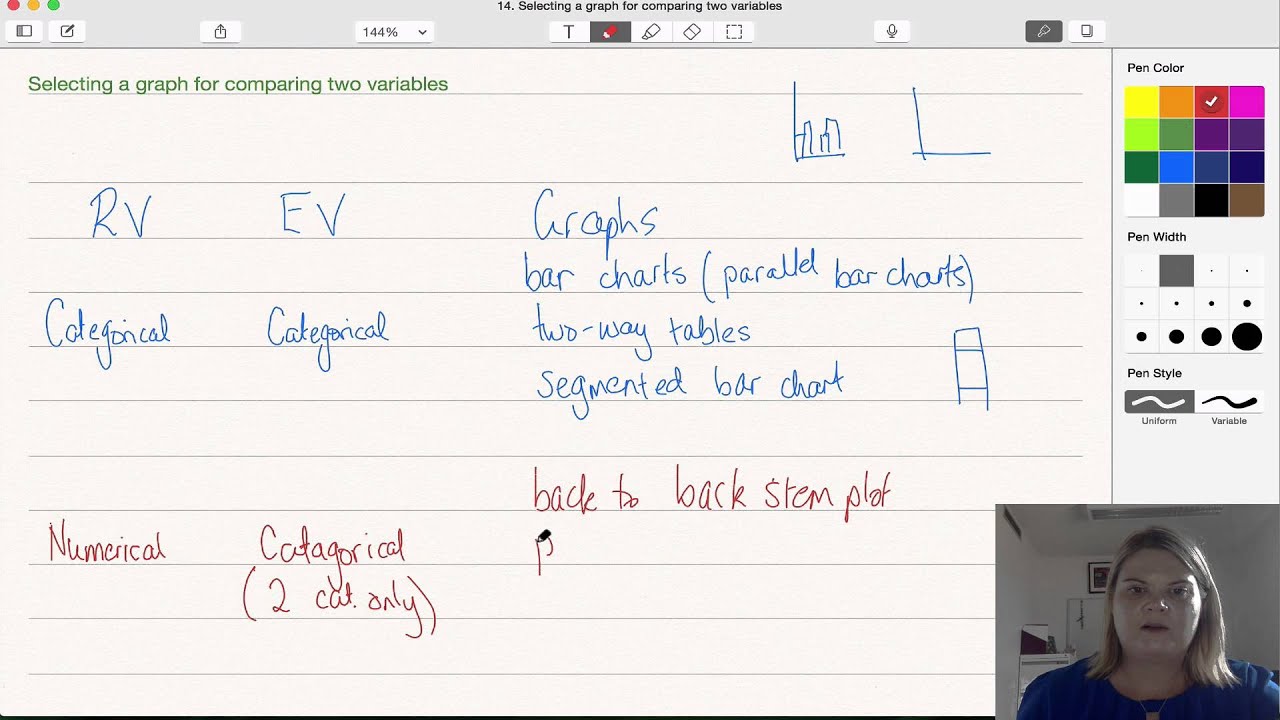Pick the magenta pen color
The height and width of the screenshot is (720, 1280).
(1246, 102)
